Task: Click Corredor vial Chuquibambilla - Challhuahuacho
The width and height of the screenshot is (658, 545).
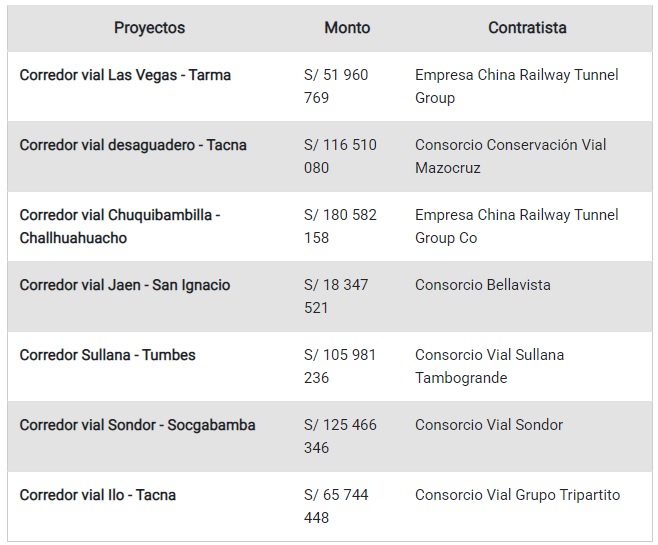Action: [x=120, y=226]
